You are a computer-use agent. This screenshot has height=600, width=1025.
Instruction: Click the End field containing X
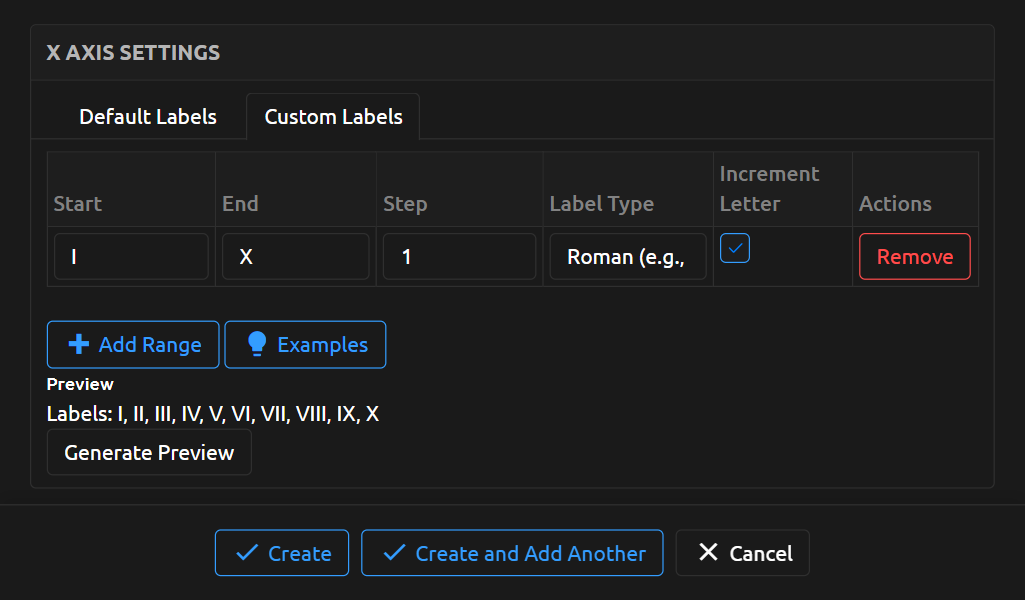[x=295, y=257]
